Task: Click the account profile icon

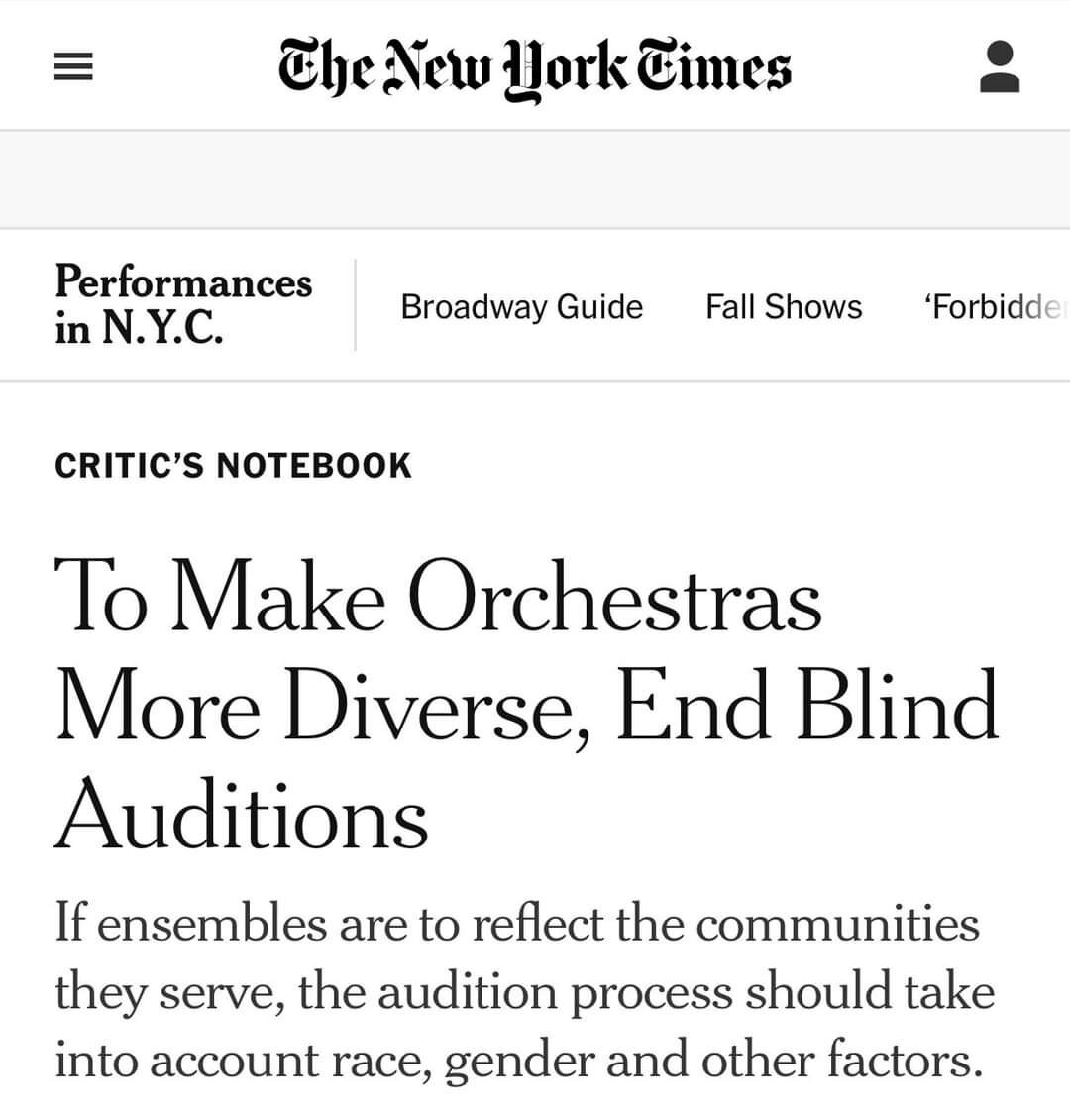Action: 999,66
